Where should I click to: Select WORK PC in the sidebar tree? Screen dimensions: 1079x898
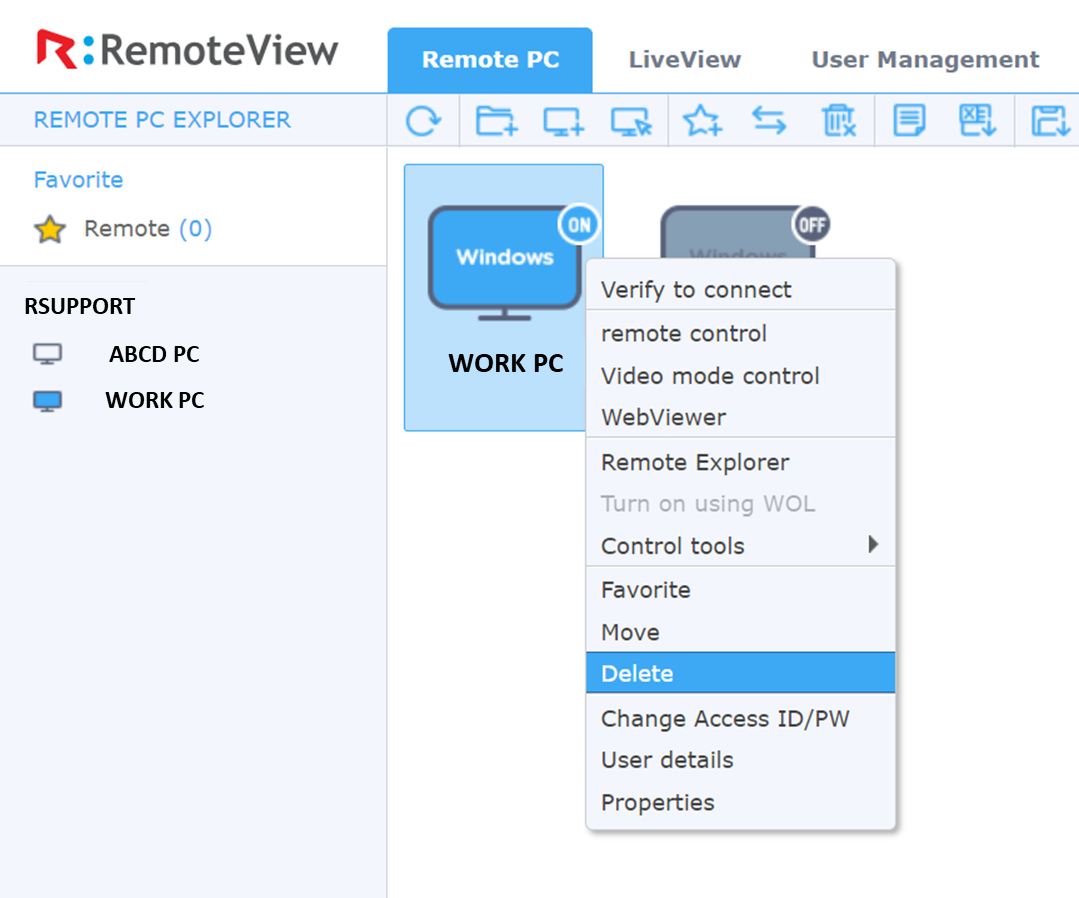point(155,400)
